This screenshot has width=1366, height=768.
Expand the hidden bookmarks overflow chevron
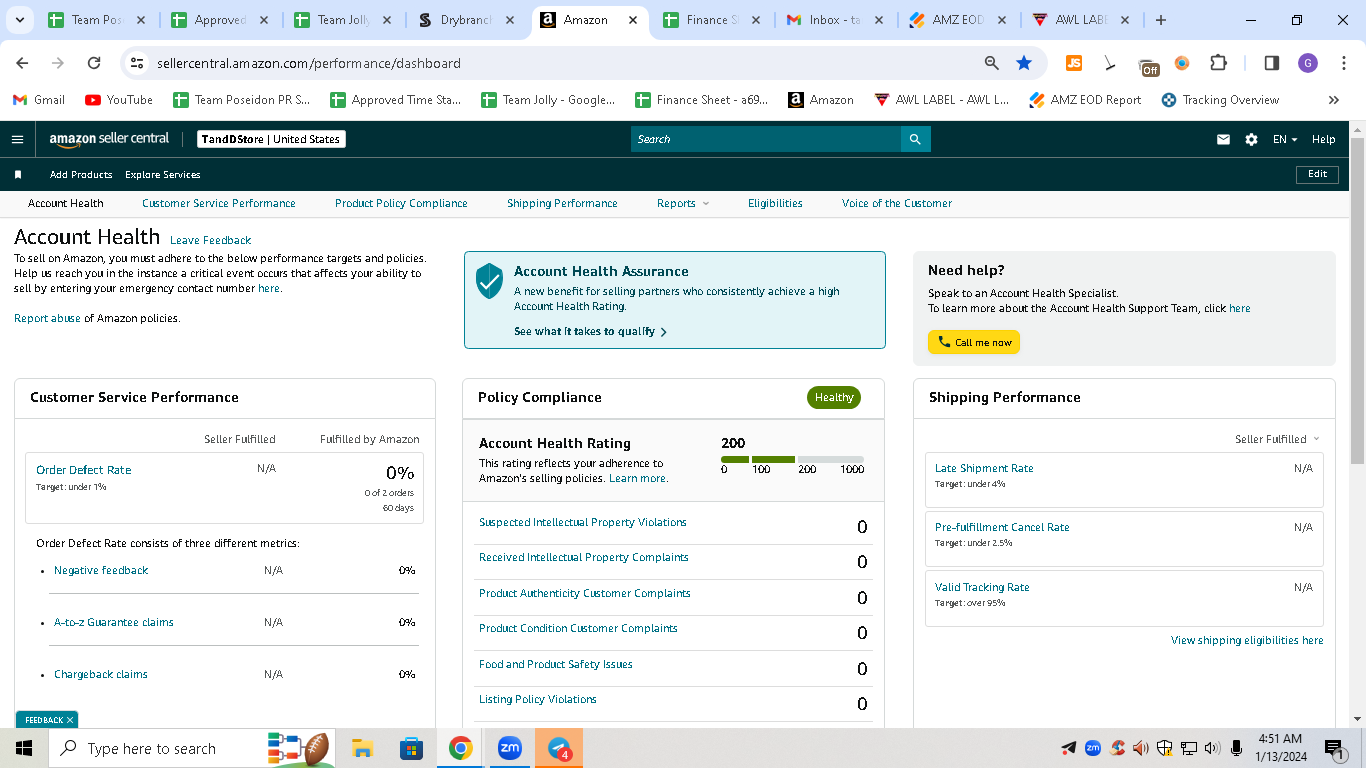coord(1333,100)
